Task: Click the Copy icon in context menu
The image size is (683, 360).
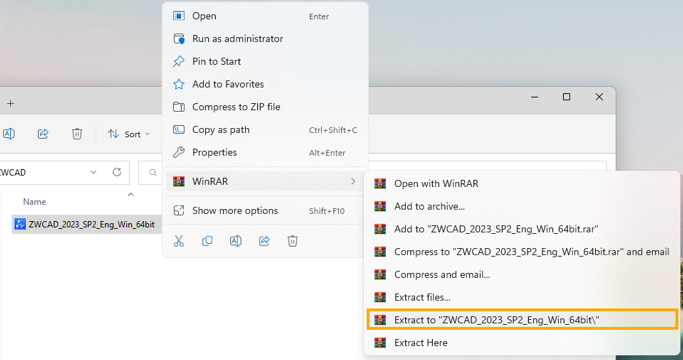Action: [207, 241]
